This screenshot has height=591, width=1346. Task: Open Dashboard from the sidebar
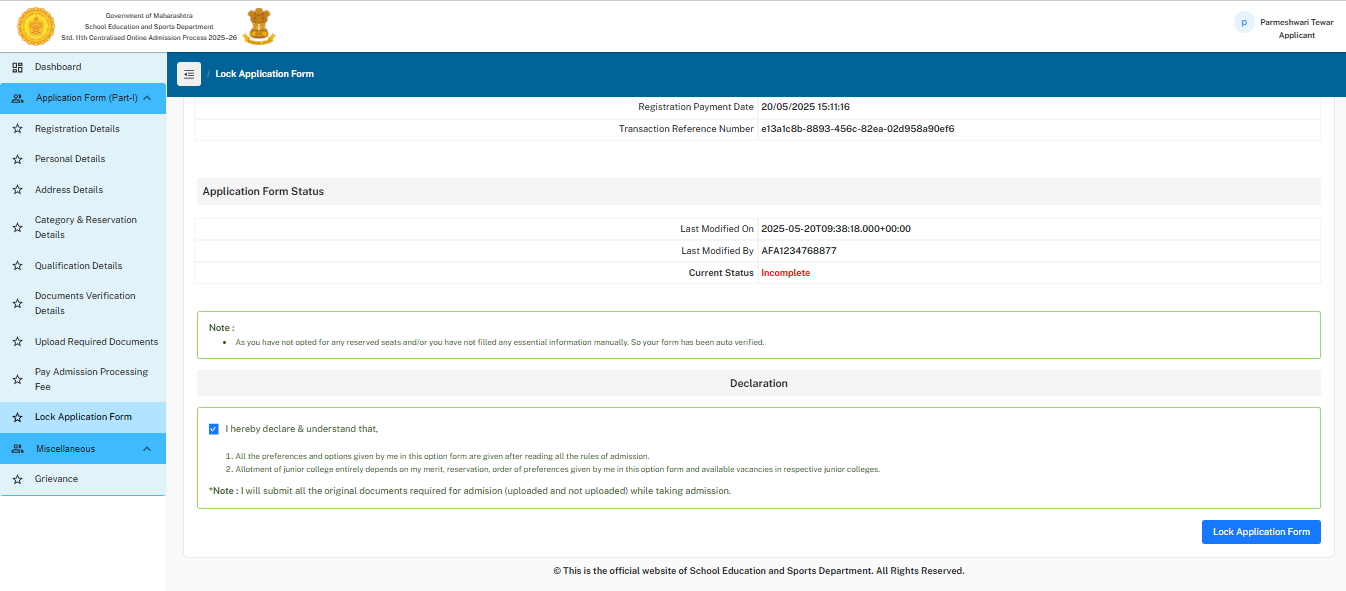click(x=58, y=67)
